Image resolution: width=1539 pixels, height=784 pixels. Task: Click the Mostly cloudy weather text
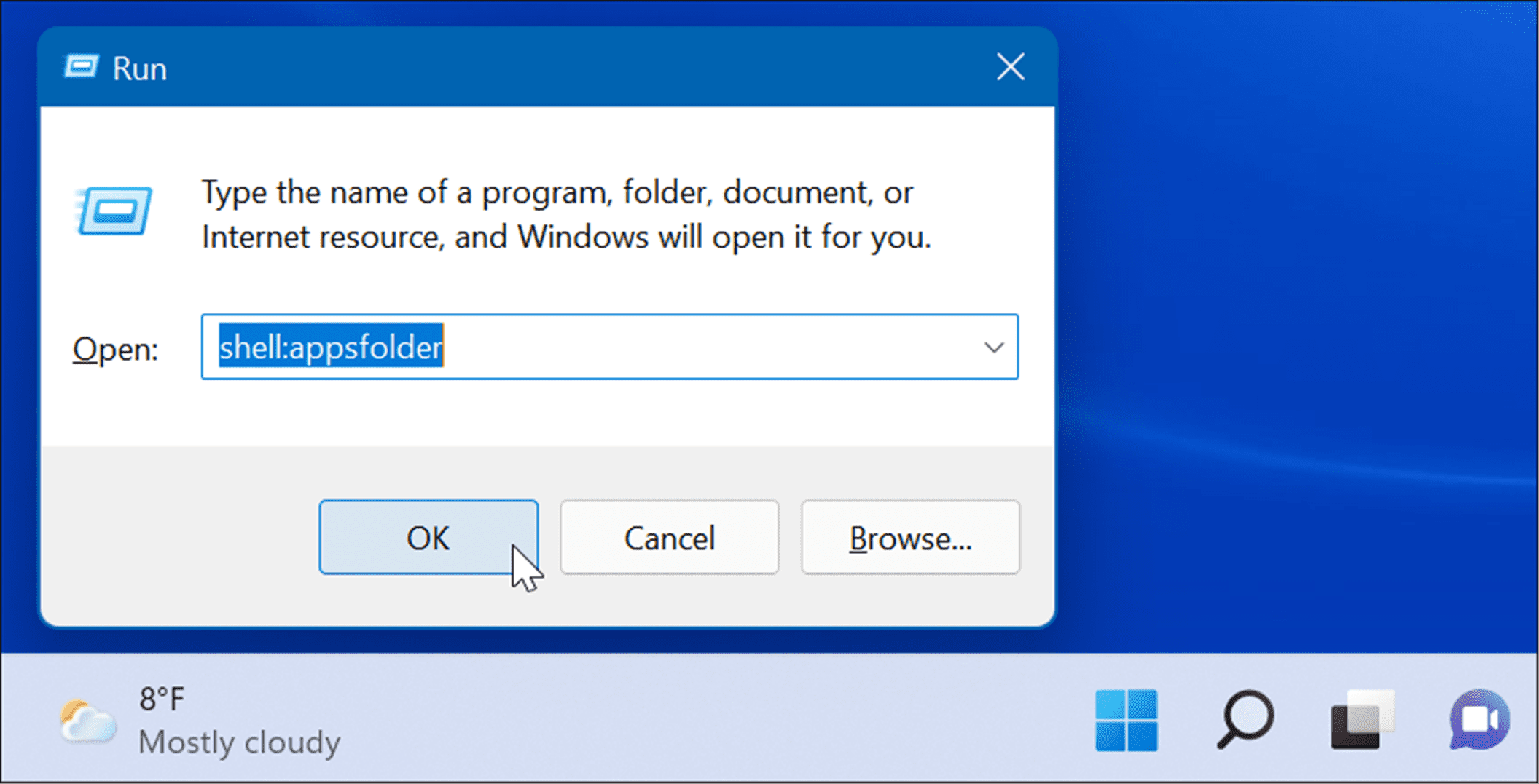click(240, 742)
